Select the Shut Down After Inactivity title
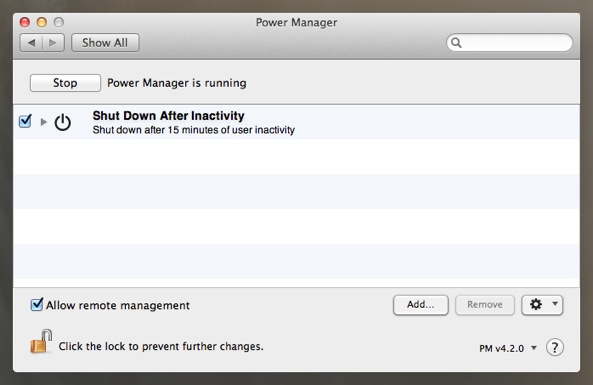The height and width of the screenshot is (385, 593). [168, 115]
